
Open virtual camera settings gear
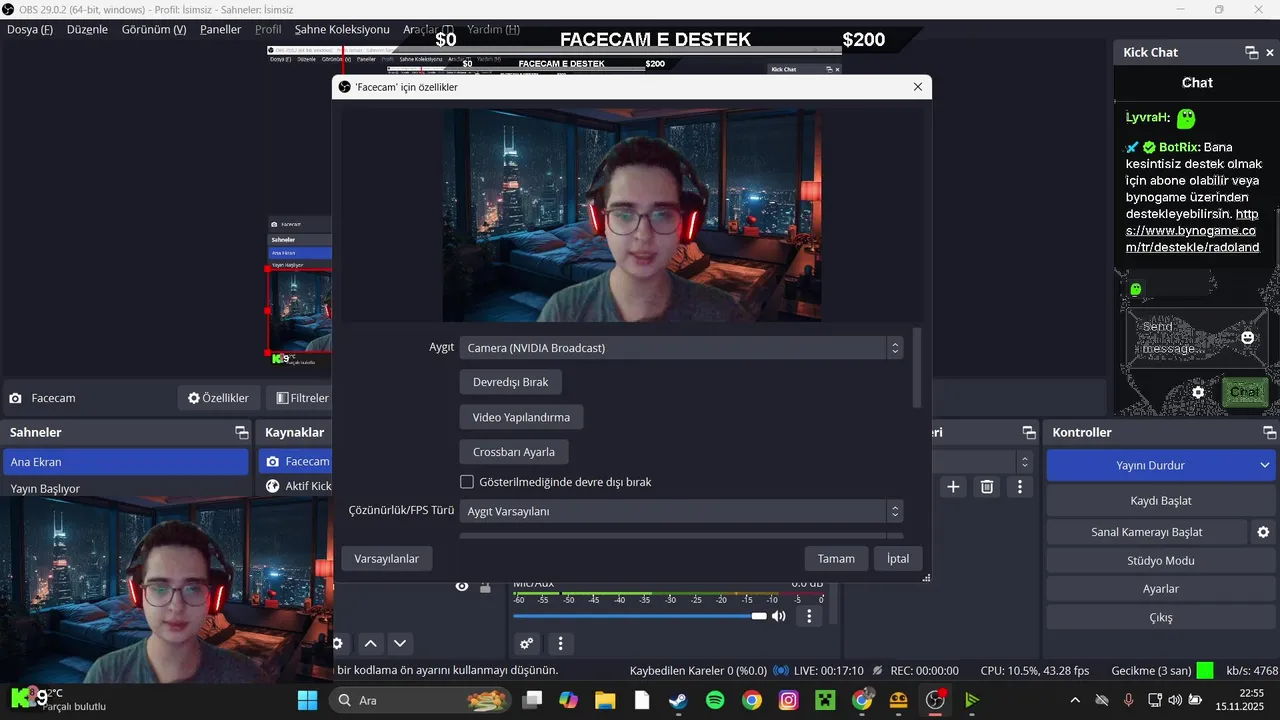[x=1263, y=532]
